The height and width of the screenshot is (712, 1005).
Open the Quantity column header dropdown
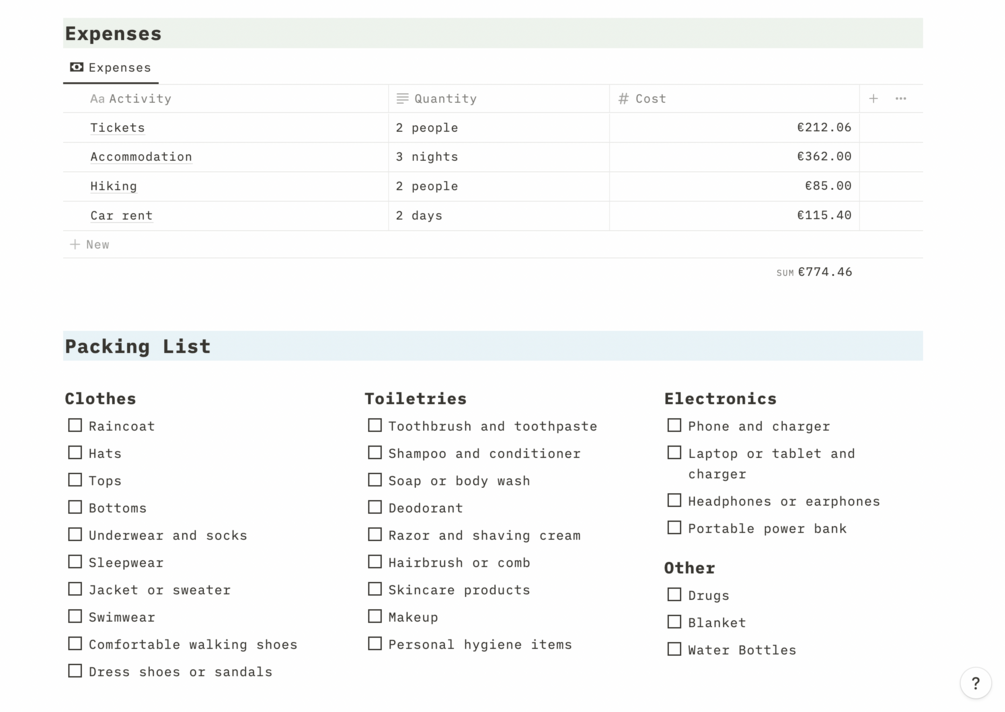[499, 99]
